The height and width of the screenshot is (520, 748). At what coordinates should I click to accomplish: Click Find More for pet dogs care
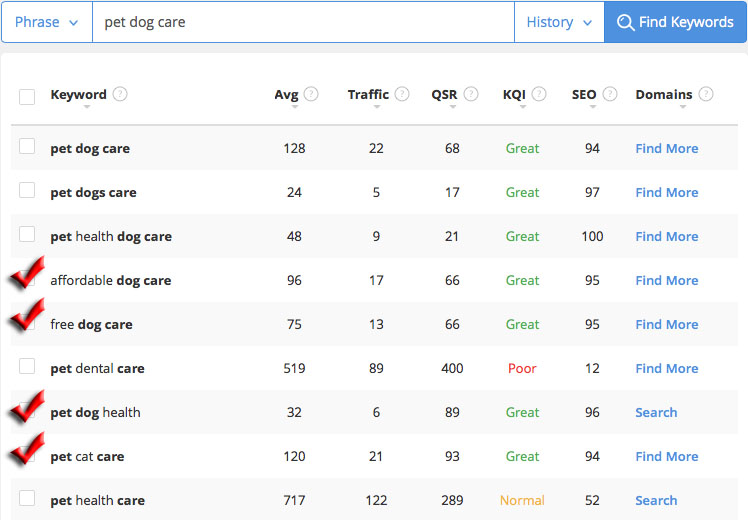click(x=666, y=192)
